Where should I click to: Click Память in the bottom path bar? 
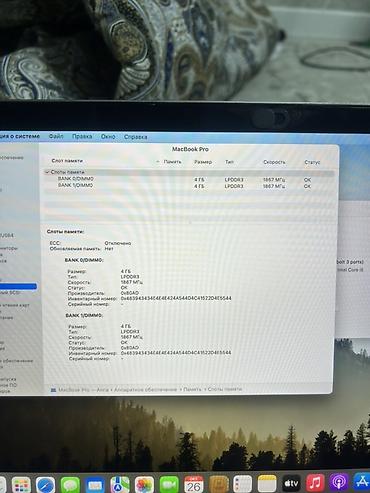click(x=192, y=389)
